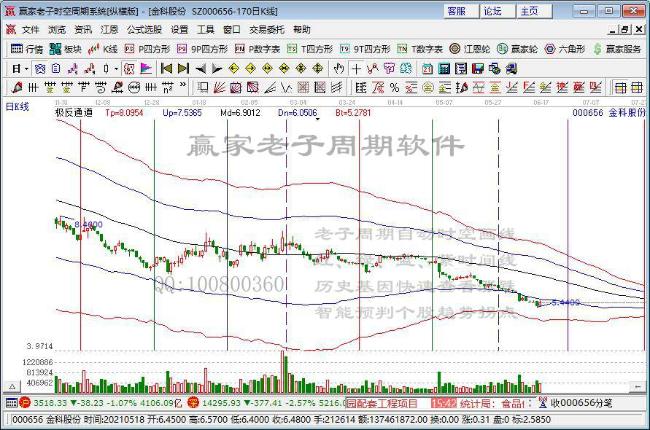This screenshot has width=650, height=430.
Task: Click the n² cycle lines tool
Action: click(x=167, y=87)
